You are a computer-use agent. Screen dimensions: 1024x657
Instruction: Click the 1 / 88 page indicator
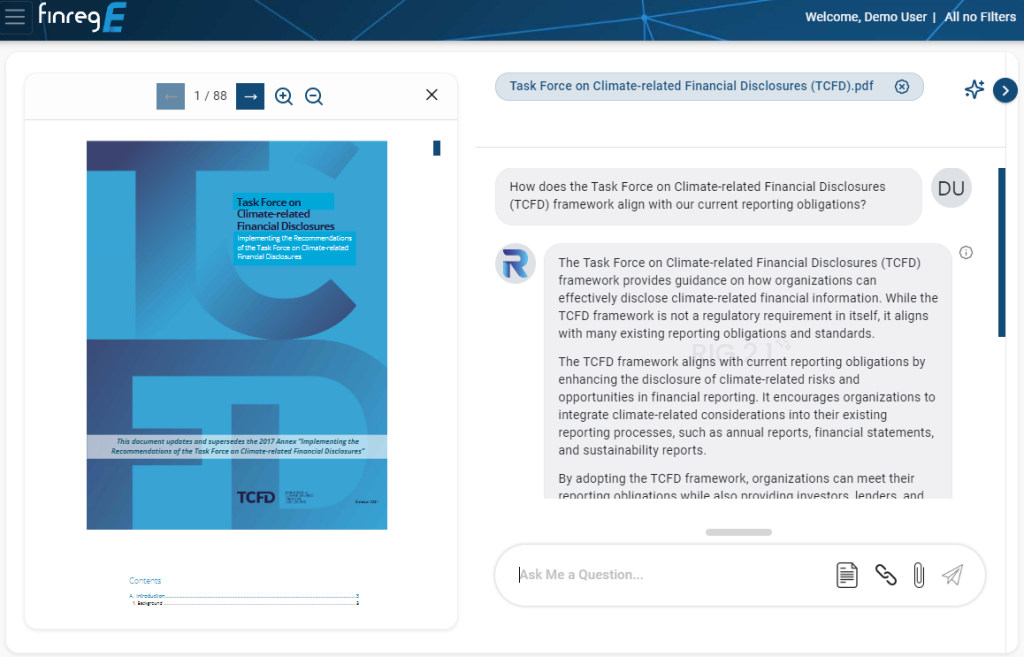pos(210,96)
